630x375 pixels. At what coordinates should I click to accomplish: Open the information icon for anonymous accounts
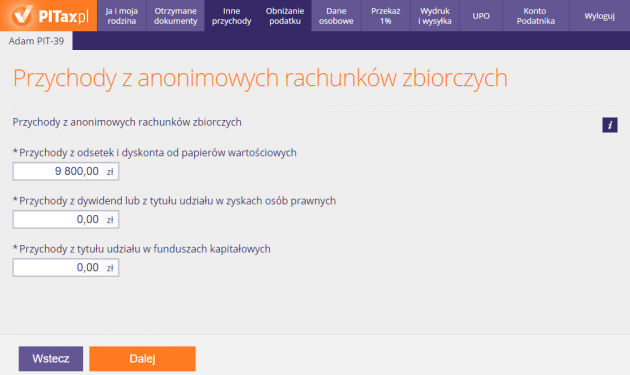610,125
